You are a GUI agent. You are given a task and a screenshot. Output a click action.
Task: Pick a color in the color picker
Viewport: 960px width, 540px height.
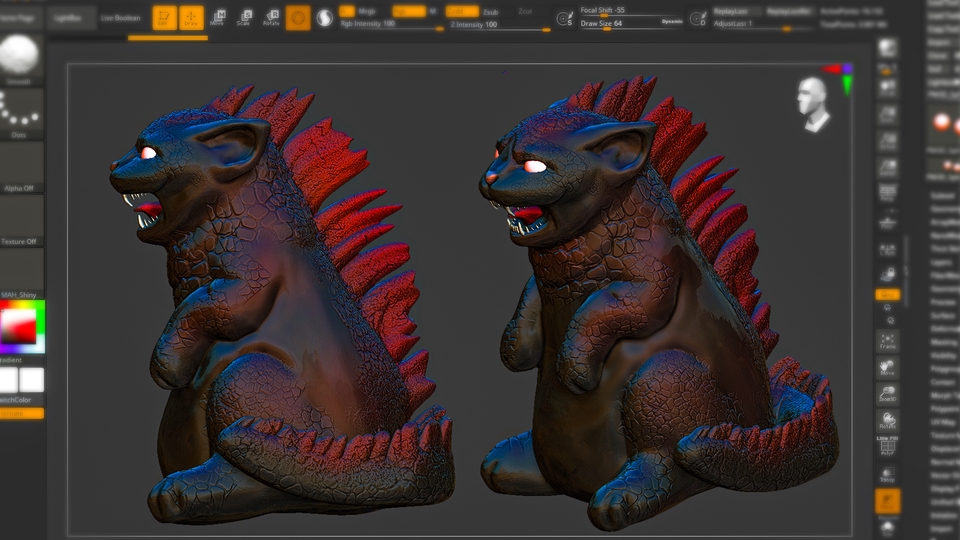coord(22,327)
